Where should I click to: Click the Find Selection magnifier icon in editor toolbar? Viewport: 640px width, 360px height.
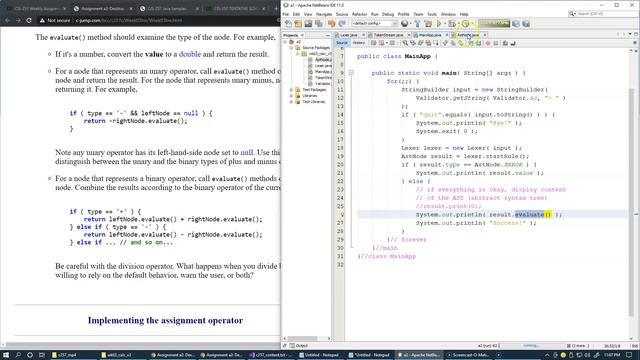pos(405,43)
